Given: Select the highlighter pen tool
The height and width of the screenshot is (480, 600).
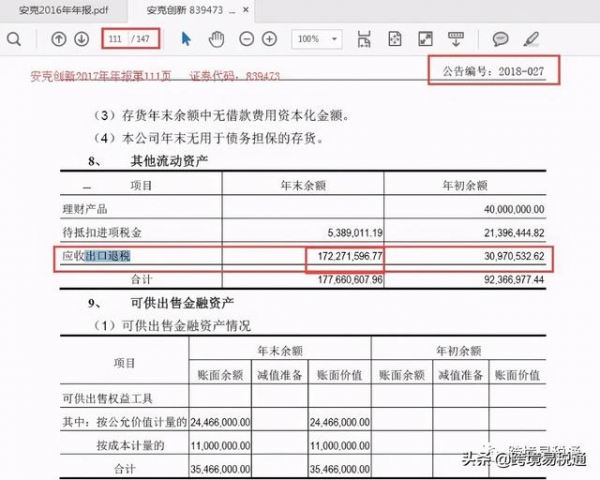Looking at the screenshot, I should 531,39.
